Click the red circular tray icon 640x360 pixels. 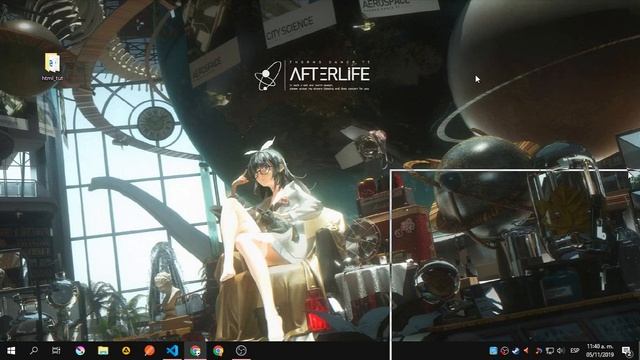point(504,351)
